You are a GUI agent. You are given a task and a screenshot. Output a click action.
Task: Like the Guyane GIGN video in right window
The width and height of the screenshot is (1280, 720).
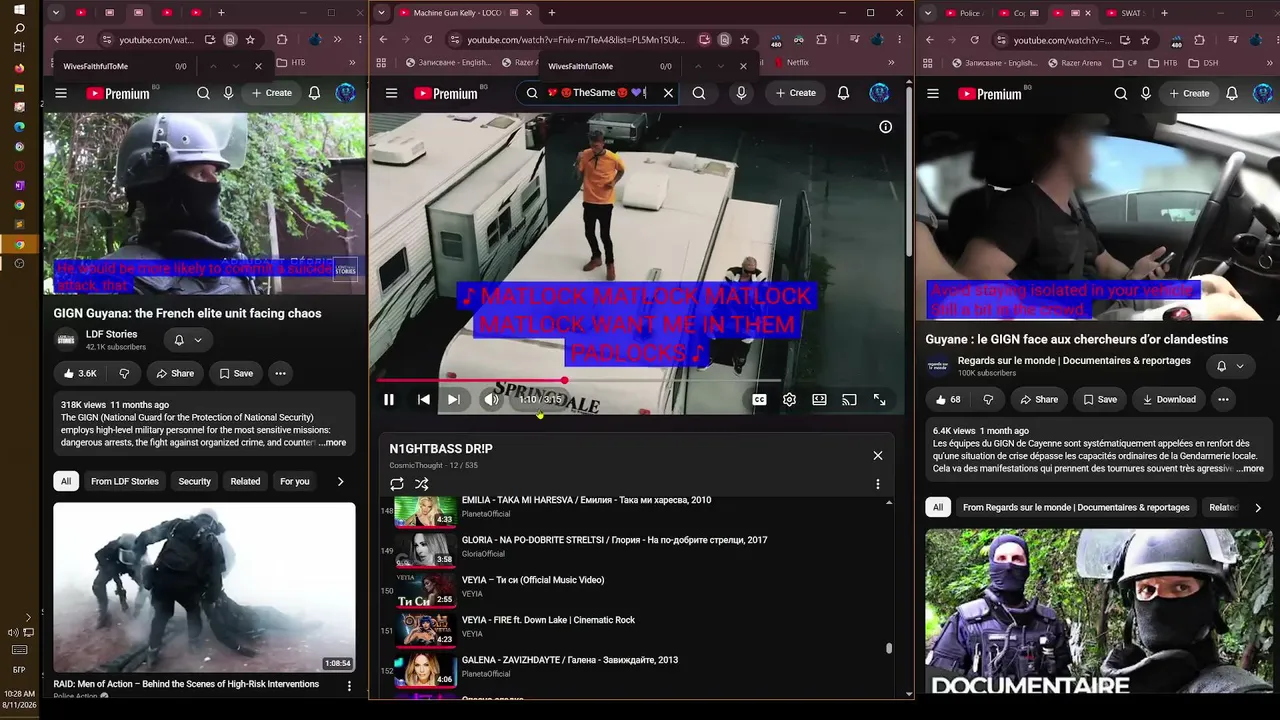948,399
